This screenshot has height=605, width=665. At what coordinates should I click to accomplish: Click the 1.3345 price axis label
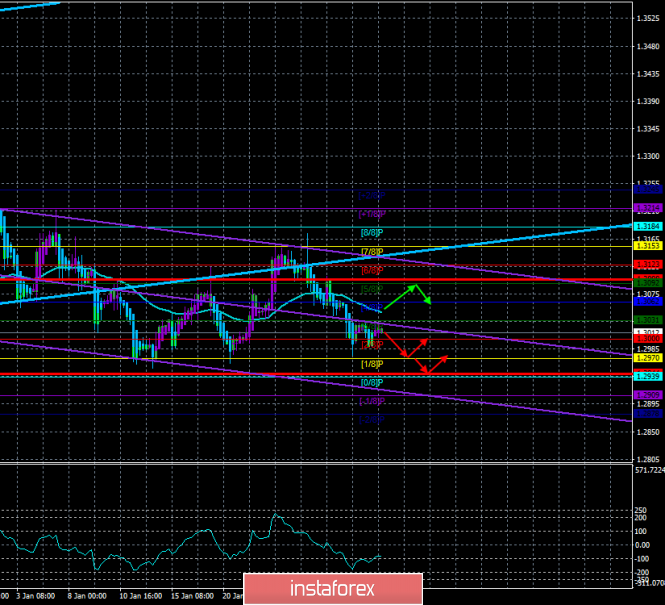pyautogui.click(x=648, y=128)
